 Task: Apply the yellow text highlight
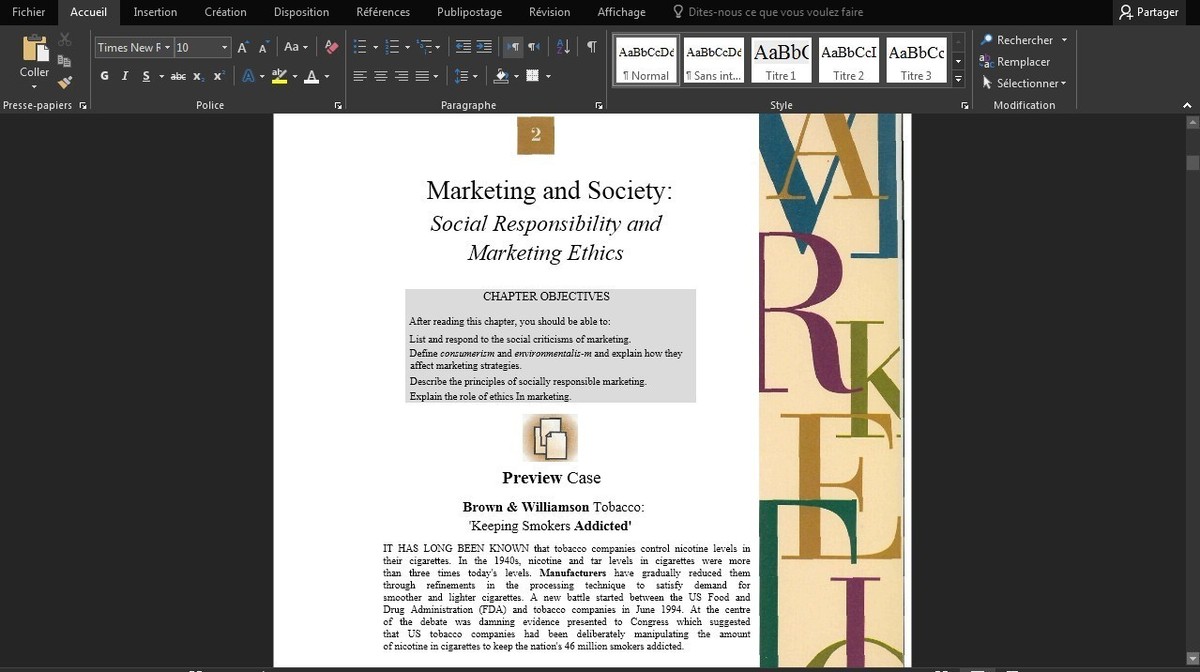[279, 77]
